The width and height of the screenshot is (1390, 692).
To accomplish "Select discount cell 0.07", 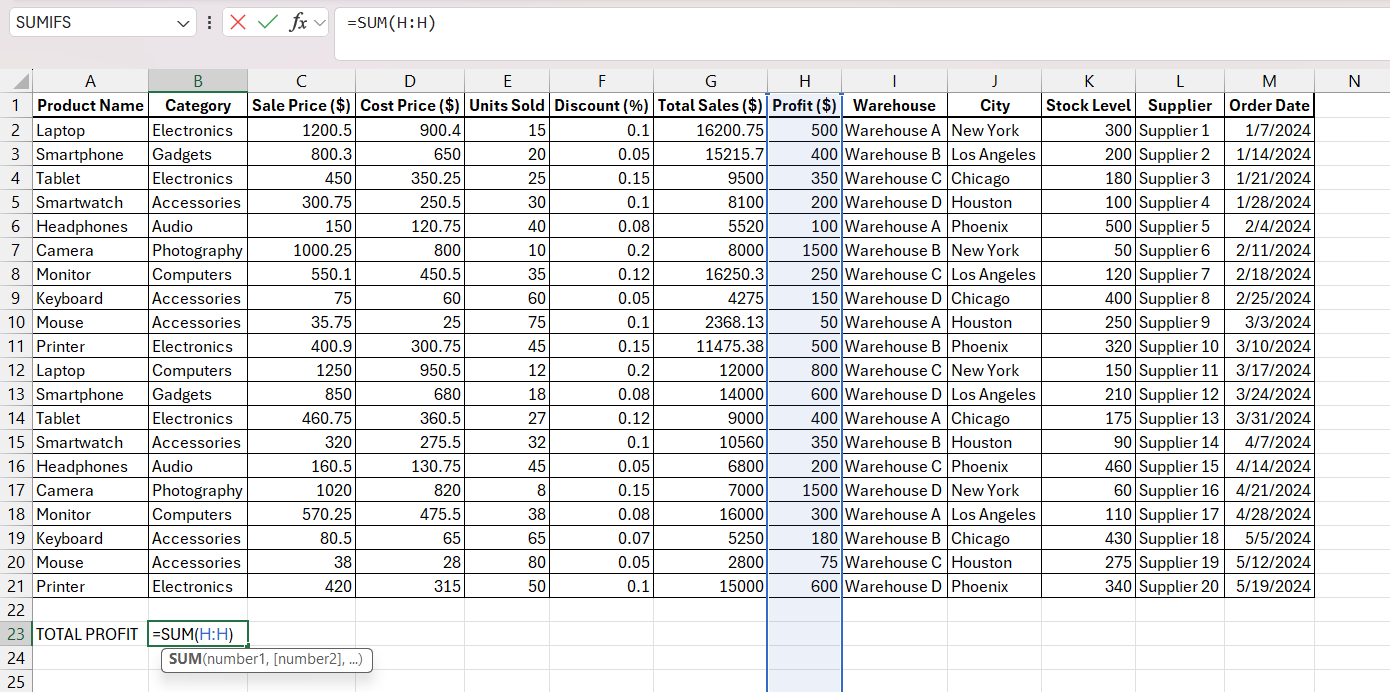I will [601, 538].
